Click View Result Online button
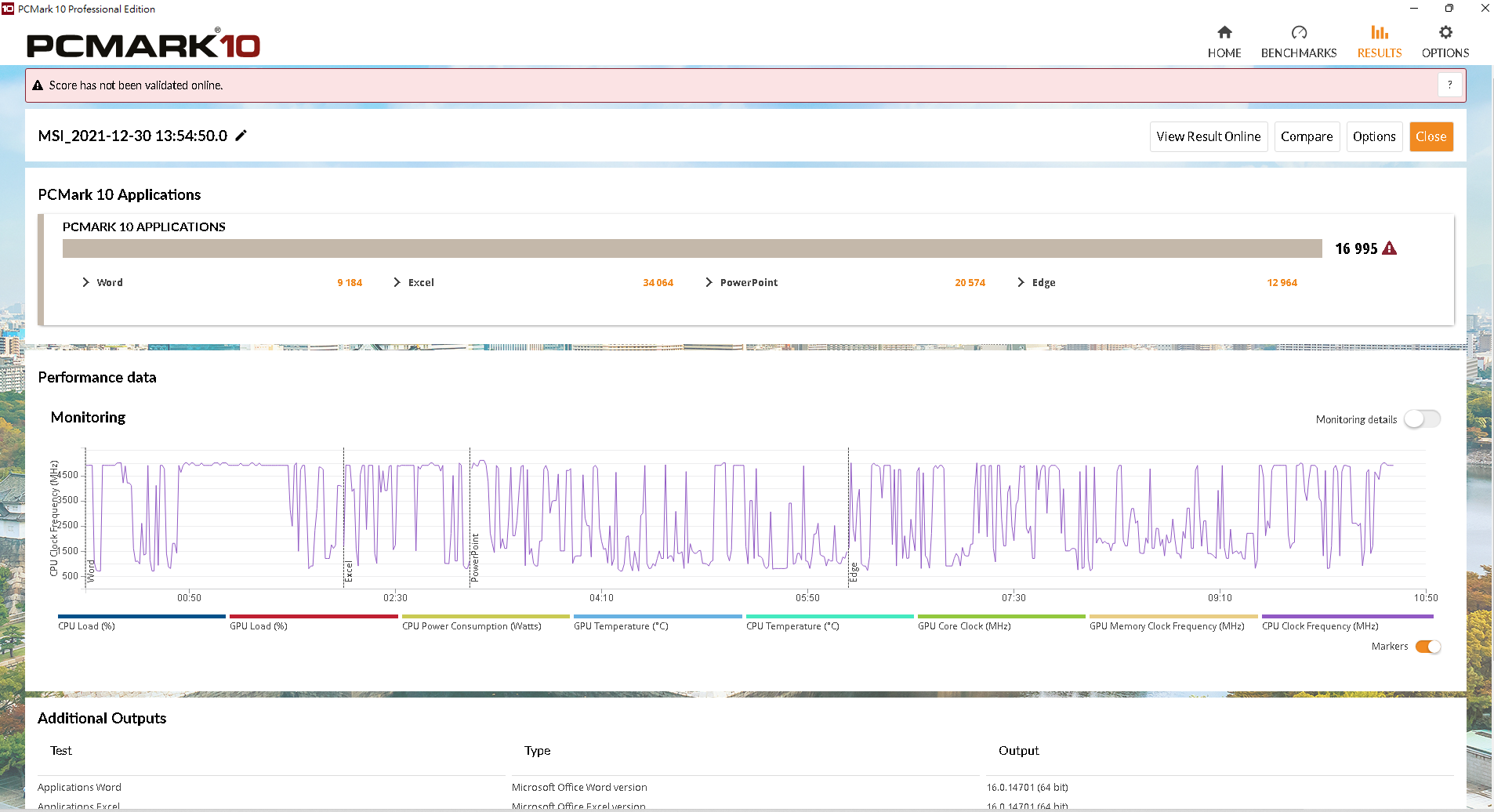1494x812 pixels. 1209,136
